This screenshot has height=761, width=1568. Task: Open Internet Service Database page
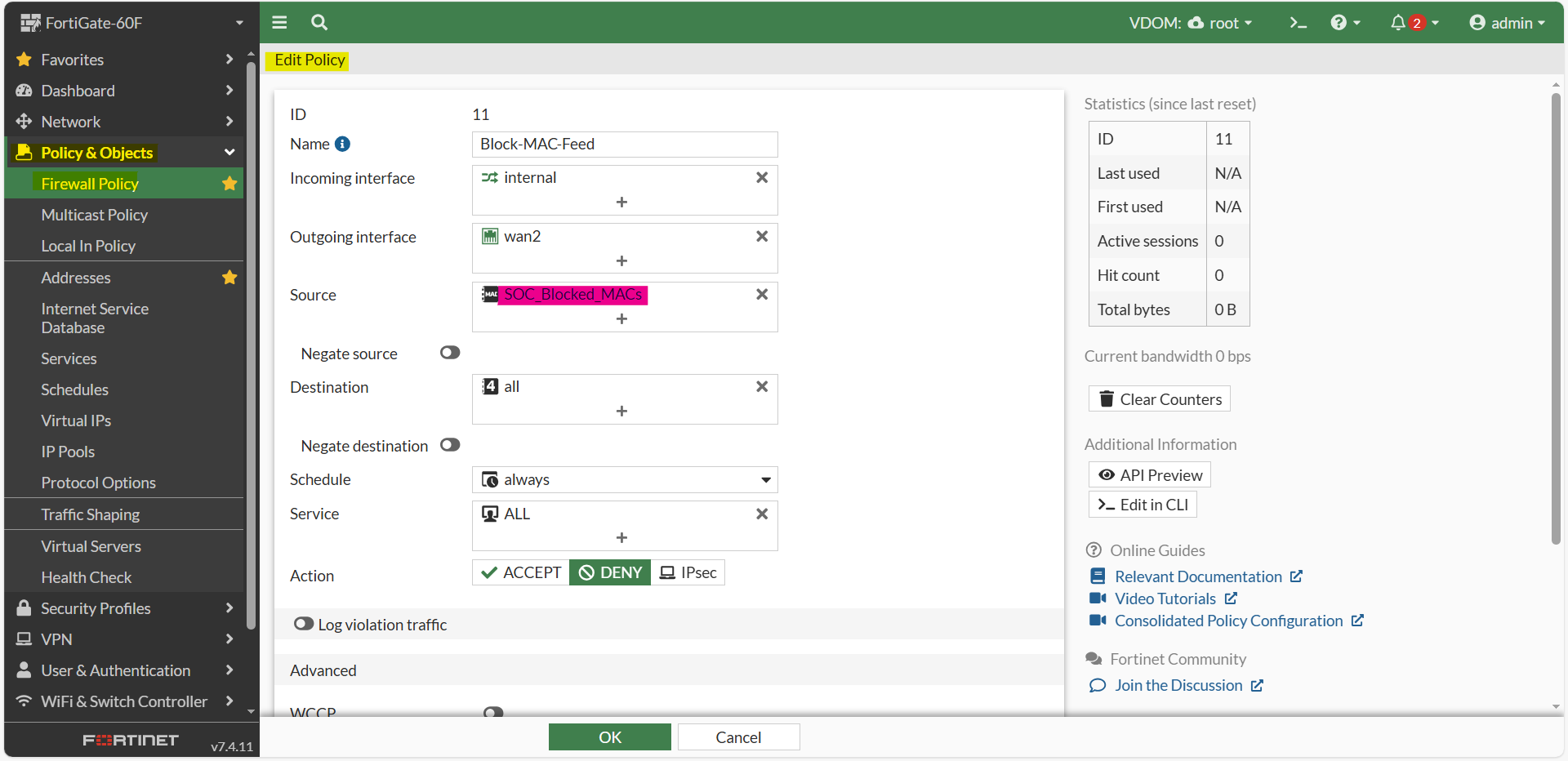point(95,318)
